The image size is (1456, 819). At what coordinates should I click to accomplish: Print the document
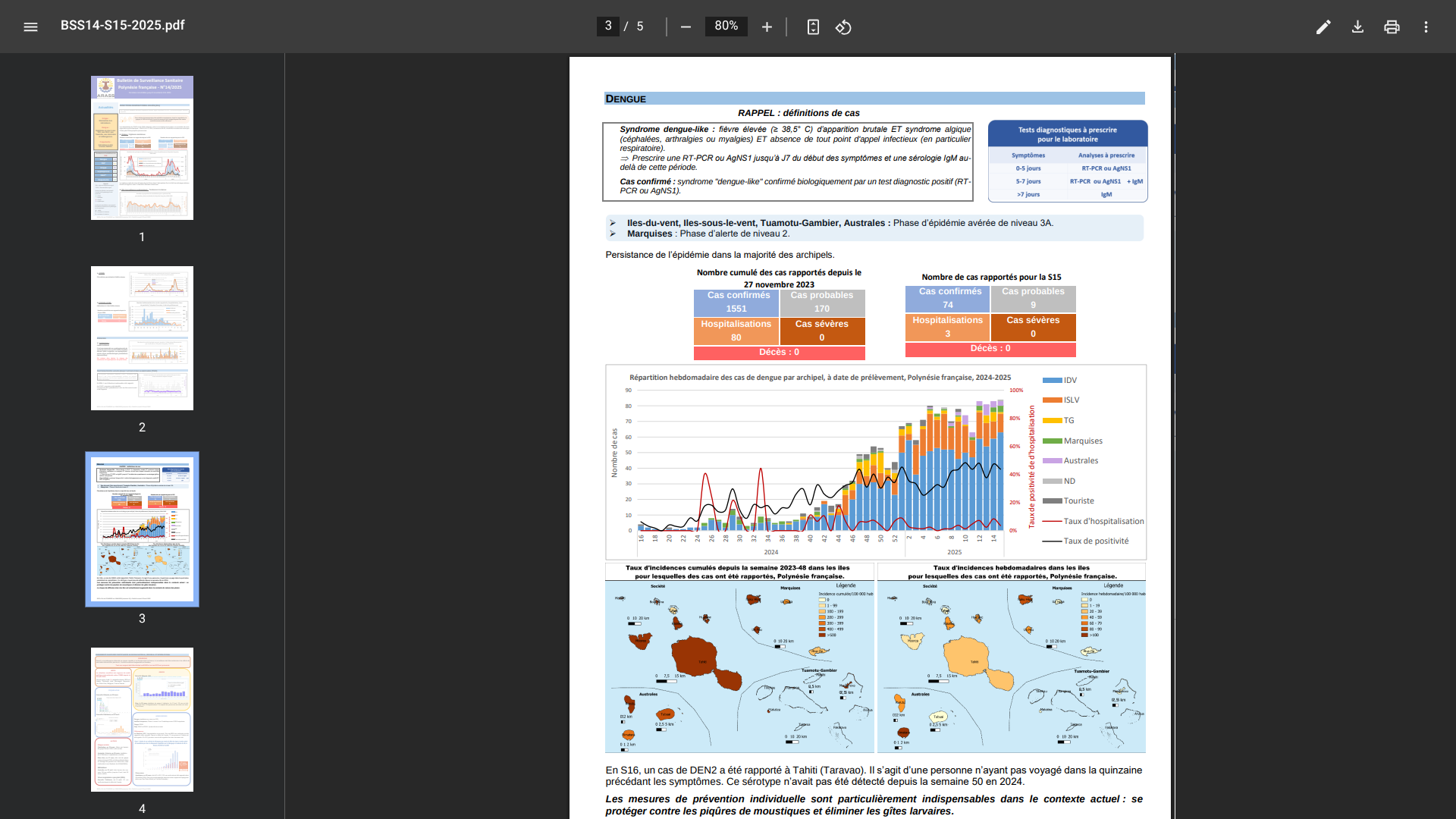pyautogui.click(x=1392, y=27)
